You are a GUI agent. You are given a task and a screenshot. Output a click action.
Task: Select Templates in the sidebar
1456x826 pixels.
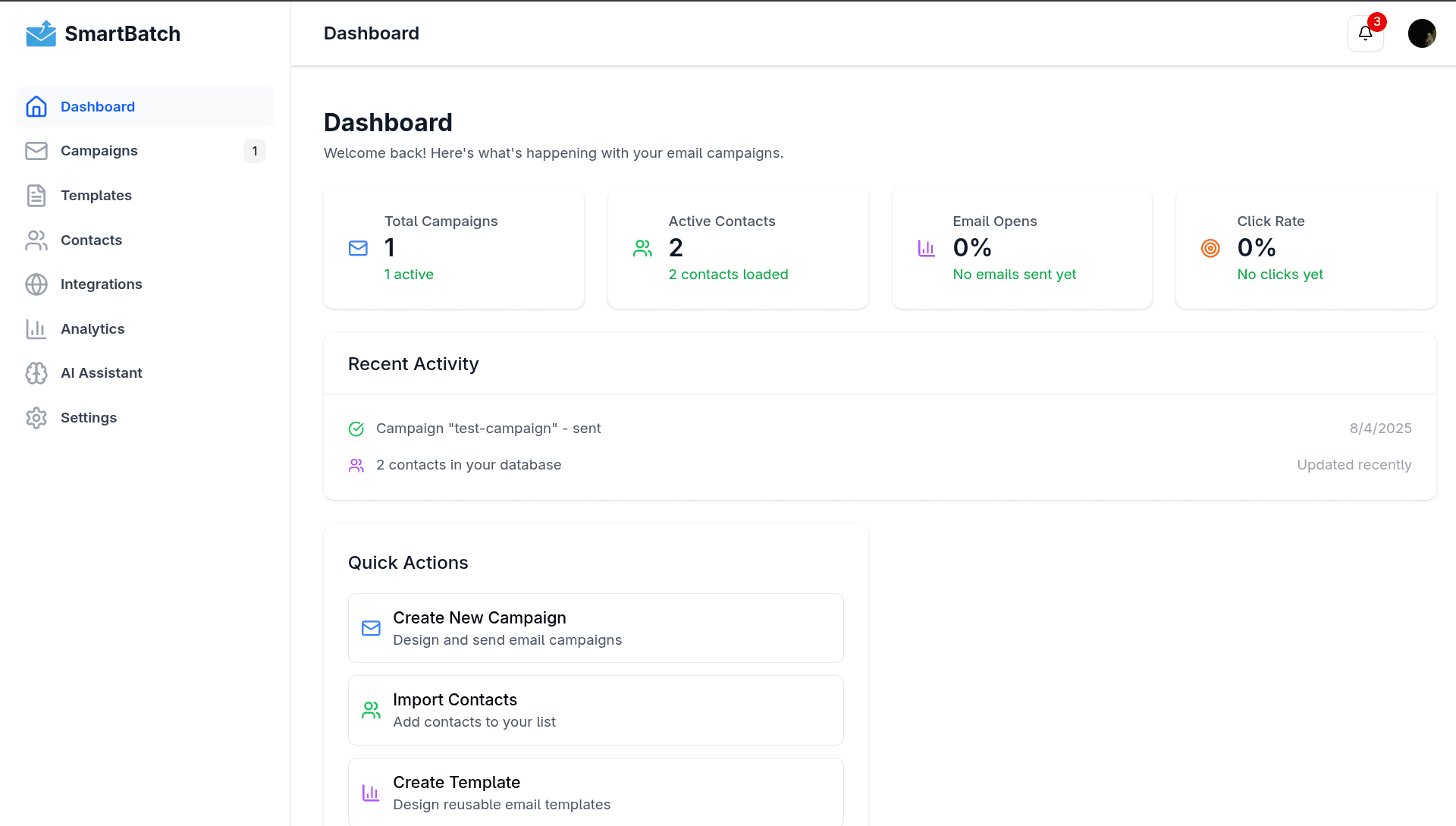click(96, 196)
